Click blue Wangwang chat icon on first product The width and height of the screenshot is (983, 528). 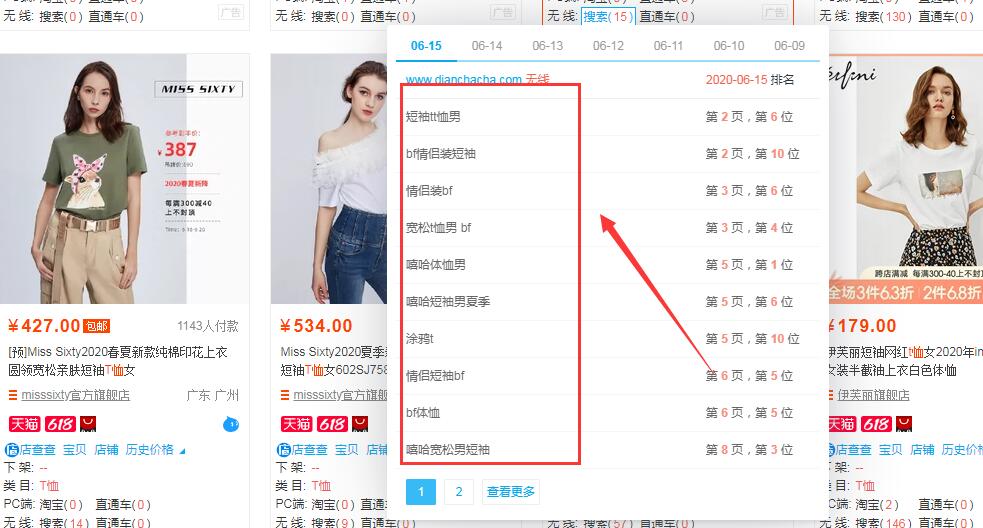231,425
